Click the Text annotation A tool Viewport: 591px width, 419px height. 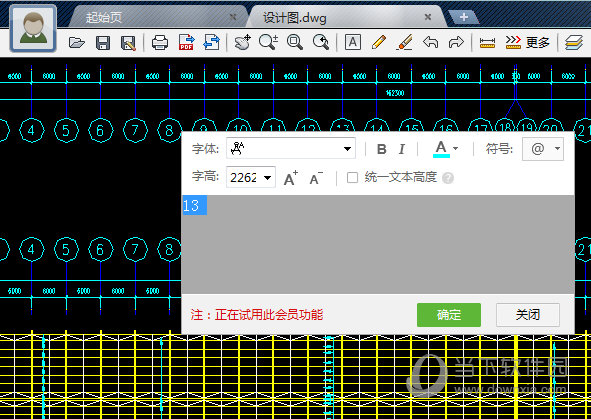353,42
